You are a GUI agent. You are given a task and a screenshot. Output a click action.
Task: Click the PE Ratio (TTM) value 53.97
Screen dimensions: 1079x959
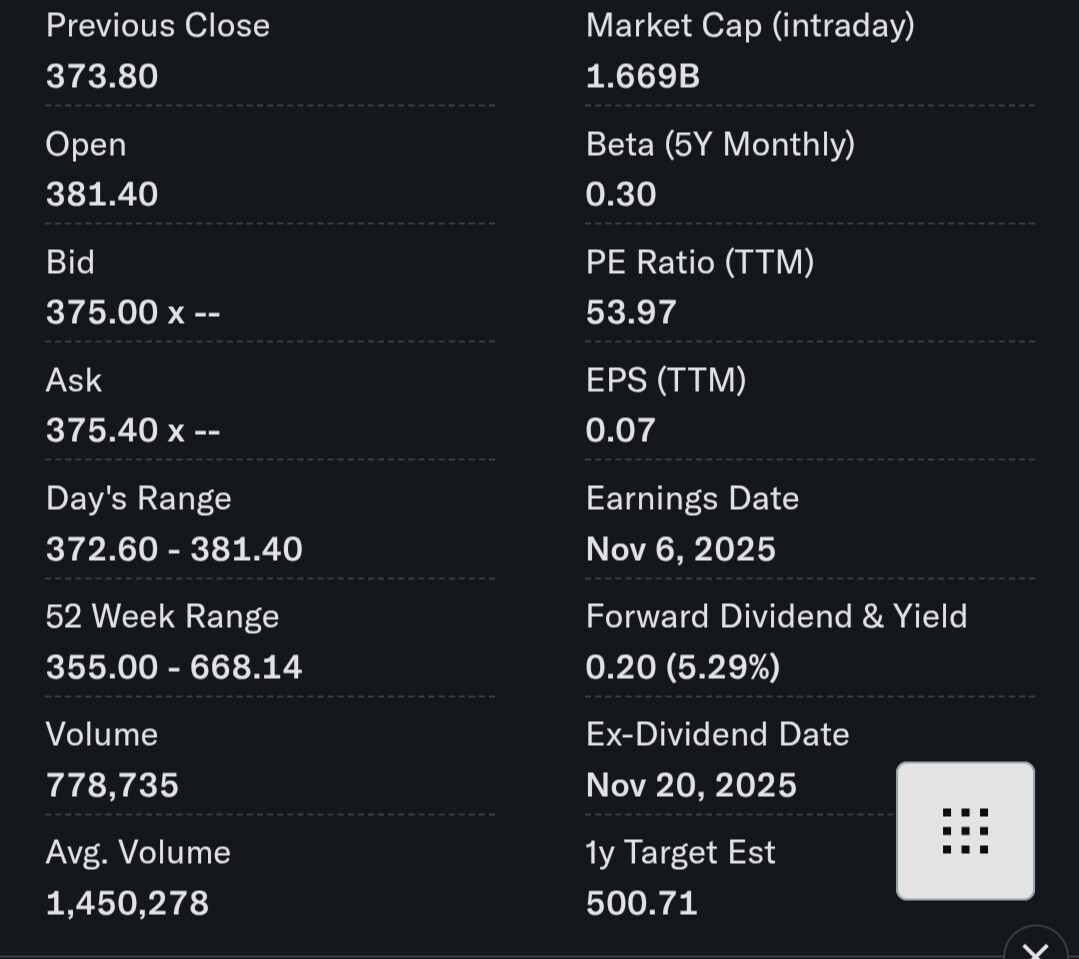click(631, 312)
